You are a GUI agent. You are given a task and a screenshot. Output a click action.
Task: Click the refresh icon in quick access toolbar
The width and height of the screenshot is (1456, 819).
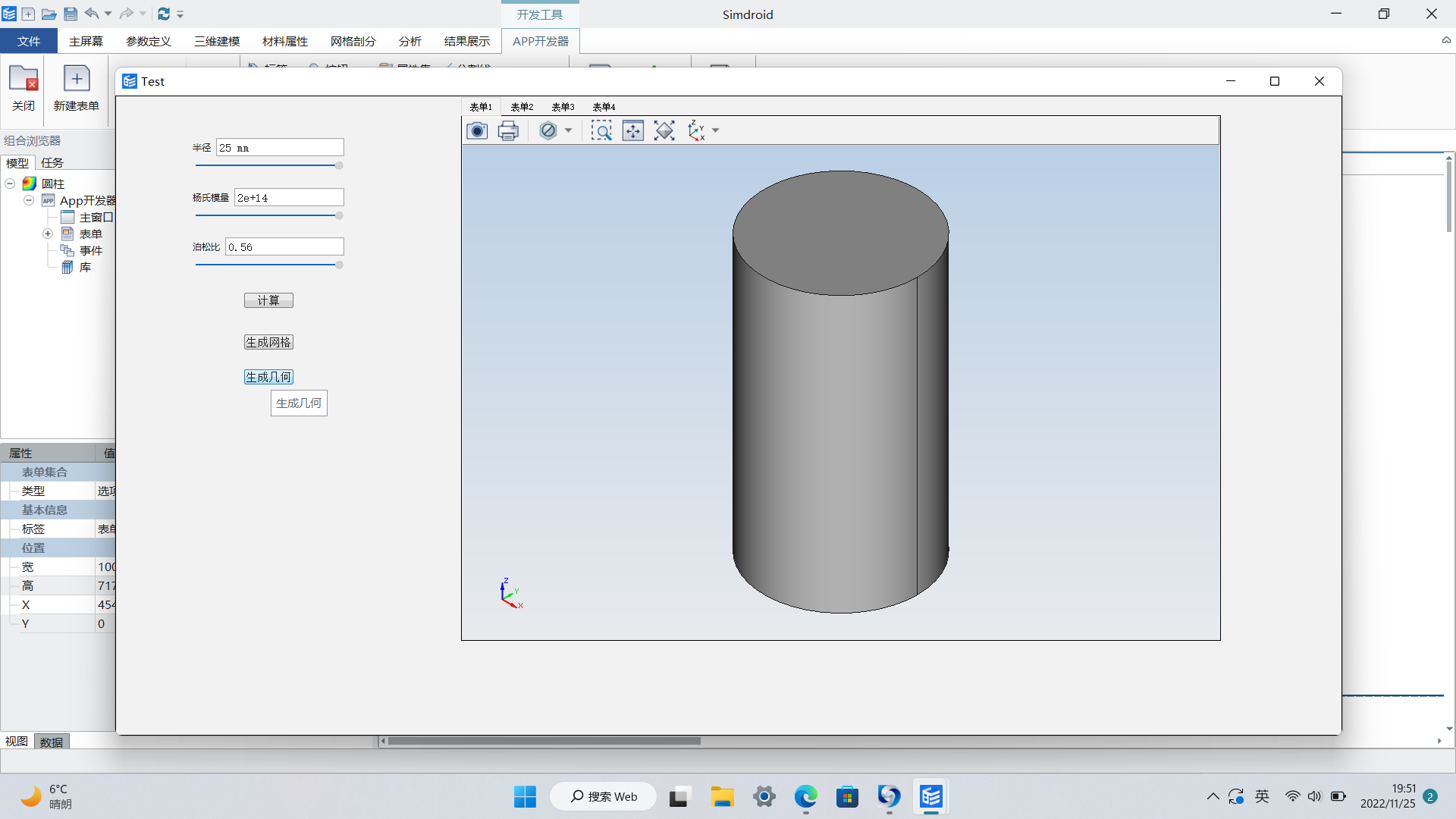[163, 14]
